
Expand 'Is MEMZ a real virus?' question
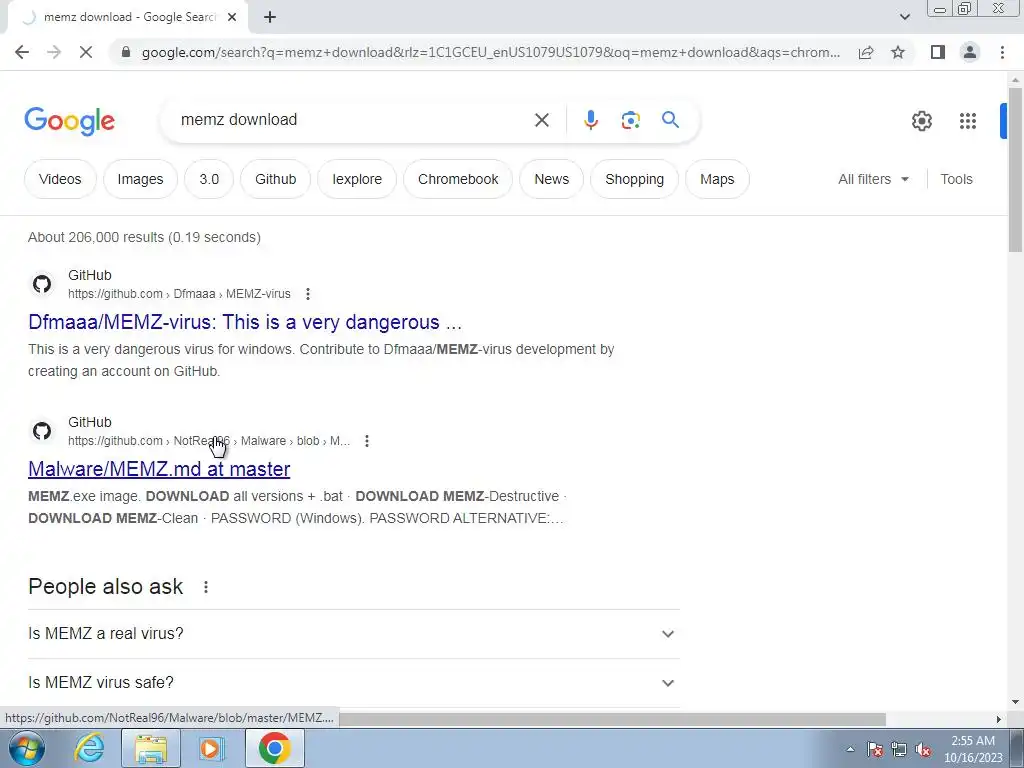point(353,633)
